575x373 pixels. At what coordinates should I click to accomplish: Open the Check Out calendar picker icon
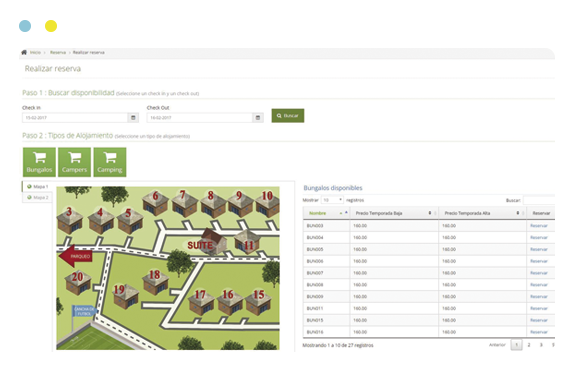pyautogui.click(x=258, y=118)
